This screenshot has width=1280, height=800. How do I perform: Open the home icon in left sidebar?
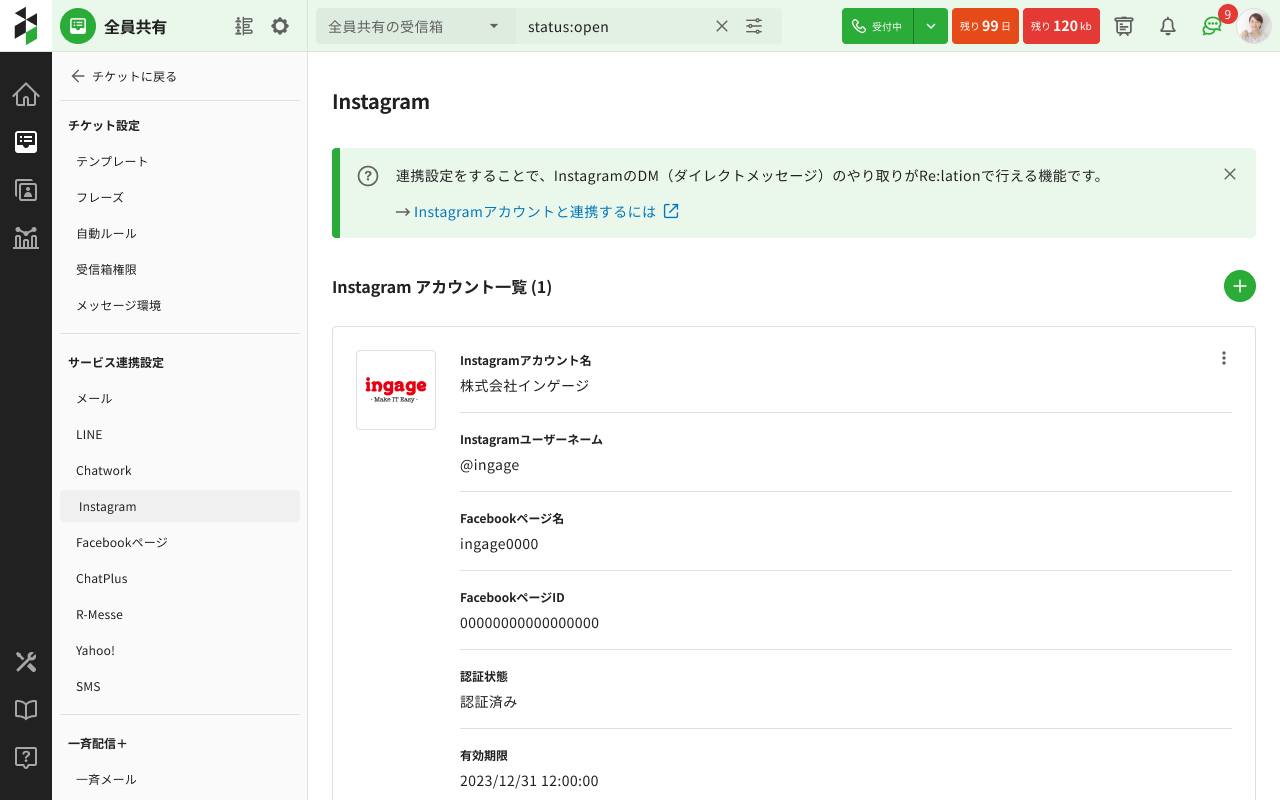[26, 94]
